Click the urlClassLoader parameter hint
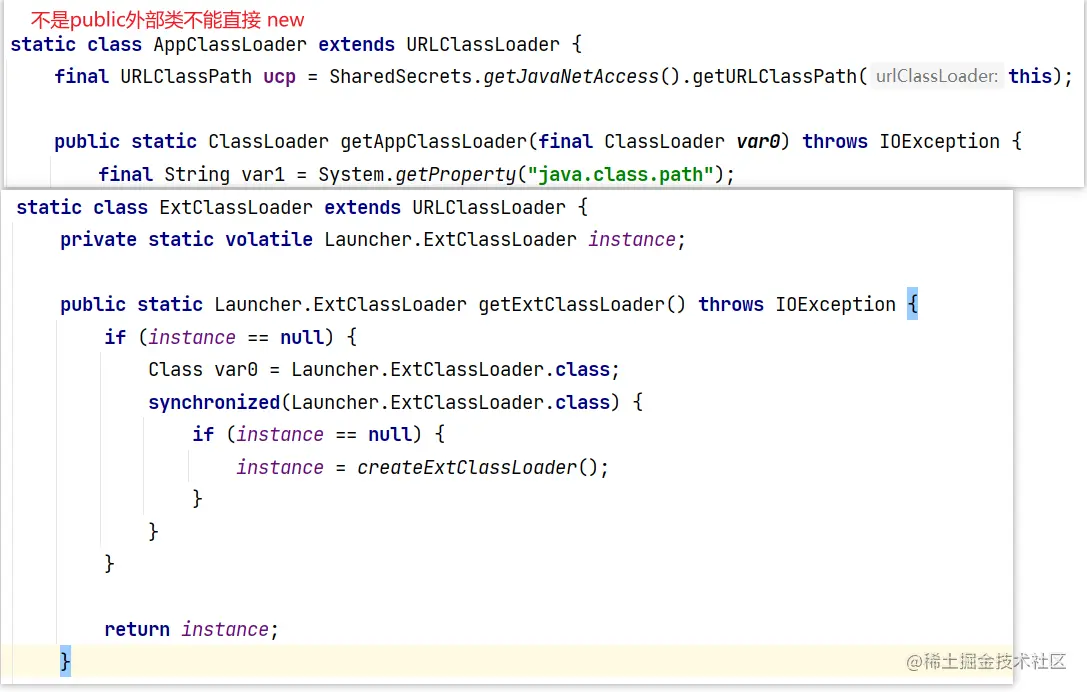Screen dimensions: 1087x692 click(937, 76)
